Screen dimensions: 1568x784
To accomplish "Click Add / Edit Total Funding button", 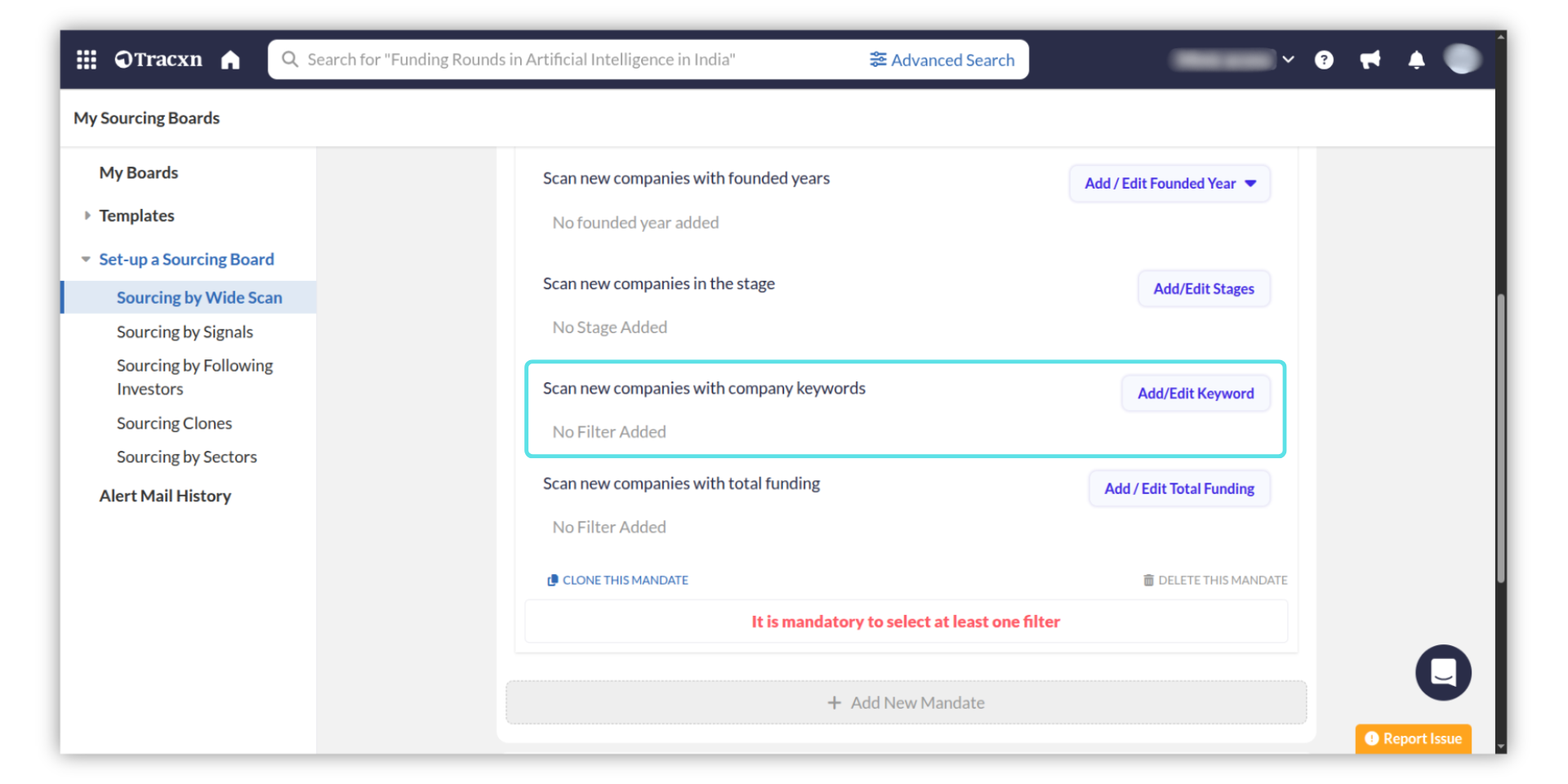I will click(x=1178, y=489).
